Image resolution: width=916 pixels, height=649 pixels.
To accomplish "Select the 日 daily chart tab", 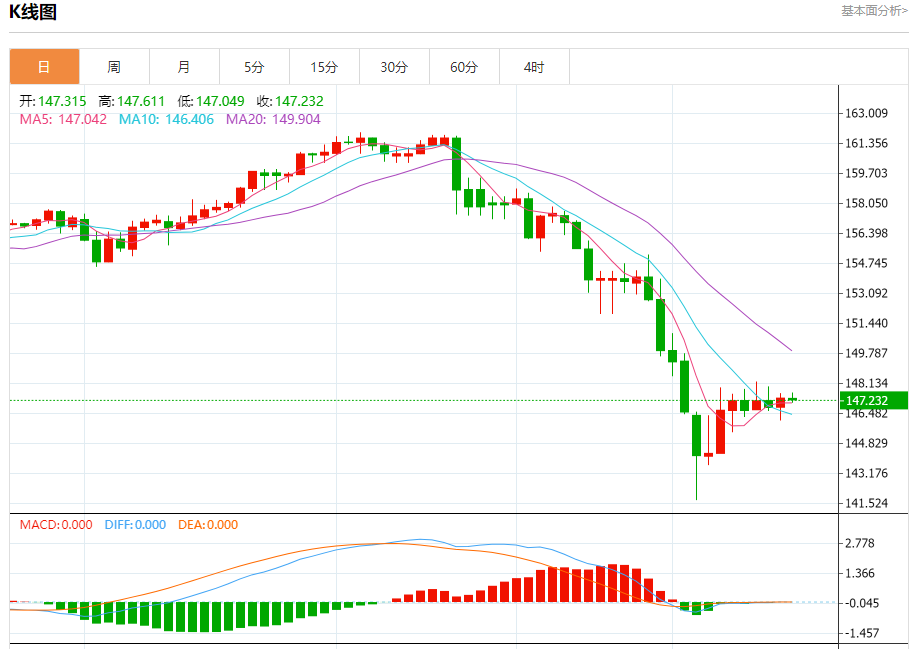I will click(44, 67).
